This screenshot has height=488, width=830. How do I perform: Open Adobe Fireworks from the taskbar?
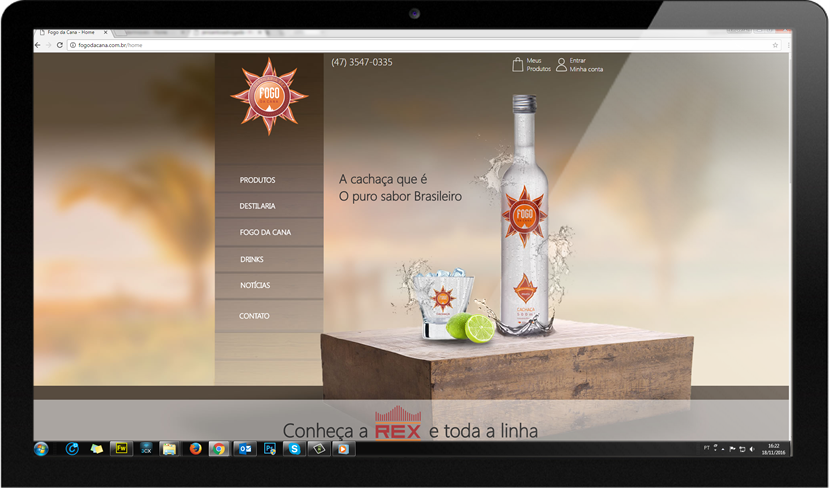[121, 449]
